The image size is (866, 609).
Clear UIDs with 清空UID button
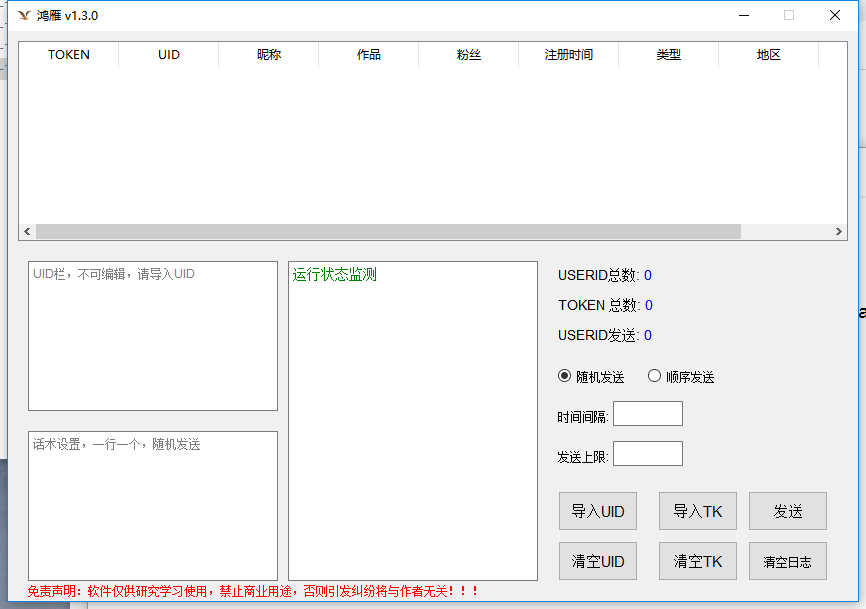point(597,561)
